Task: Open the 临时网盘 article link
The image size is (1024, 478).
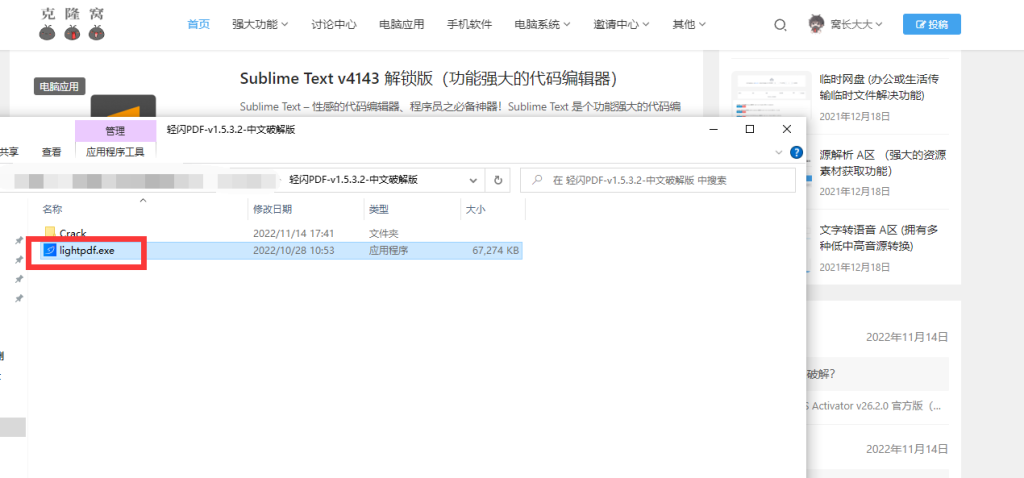Action: [879, 88]
